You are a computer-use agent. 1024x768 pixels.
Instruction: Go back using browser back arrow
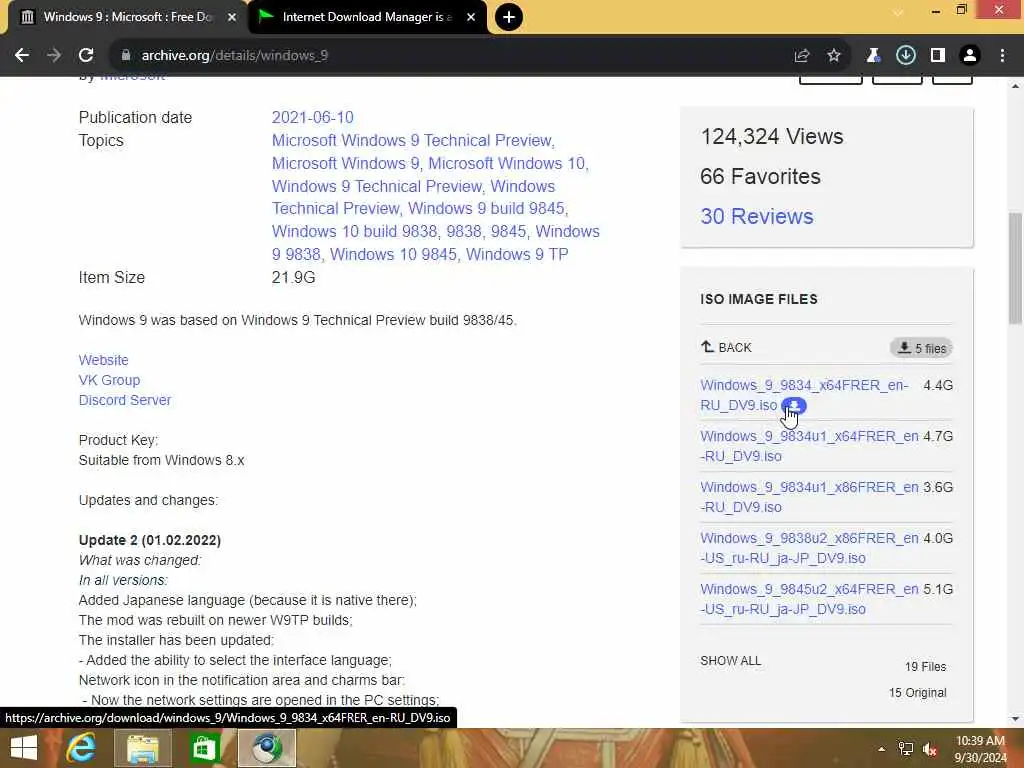pos(22,56)
